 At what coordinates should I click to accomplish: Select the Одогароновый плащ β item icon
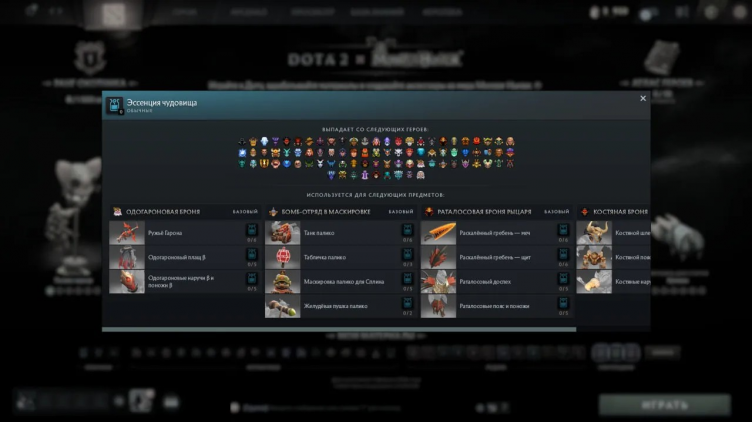[x=127, y=257]
